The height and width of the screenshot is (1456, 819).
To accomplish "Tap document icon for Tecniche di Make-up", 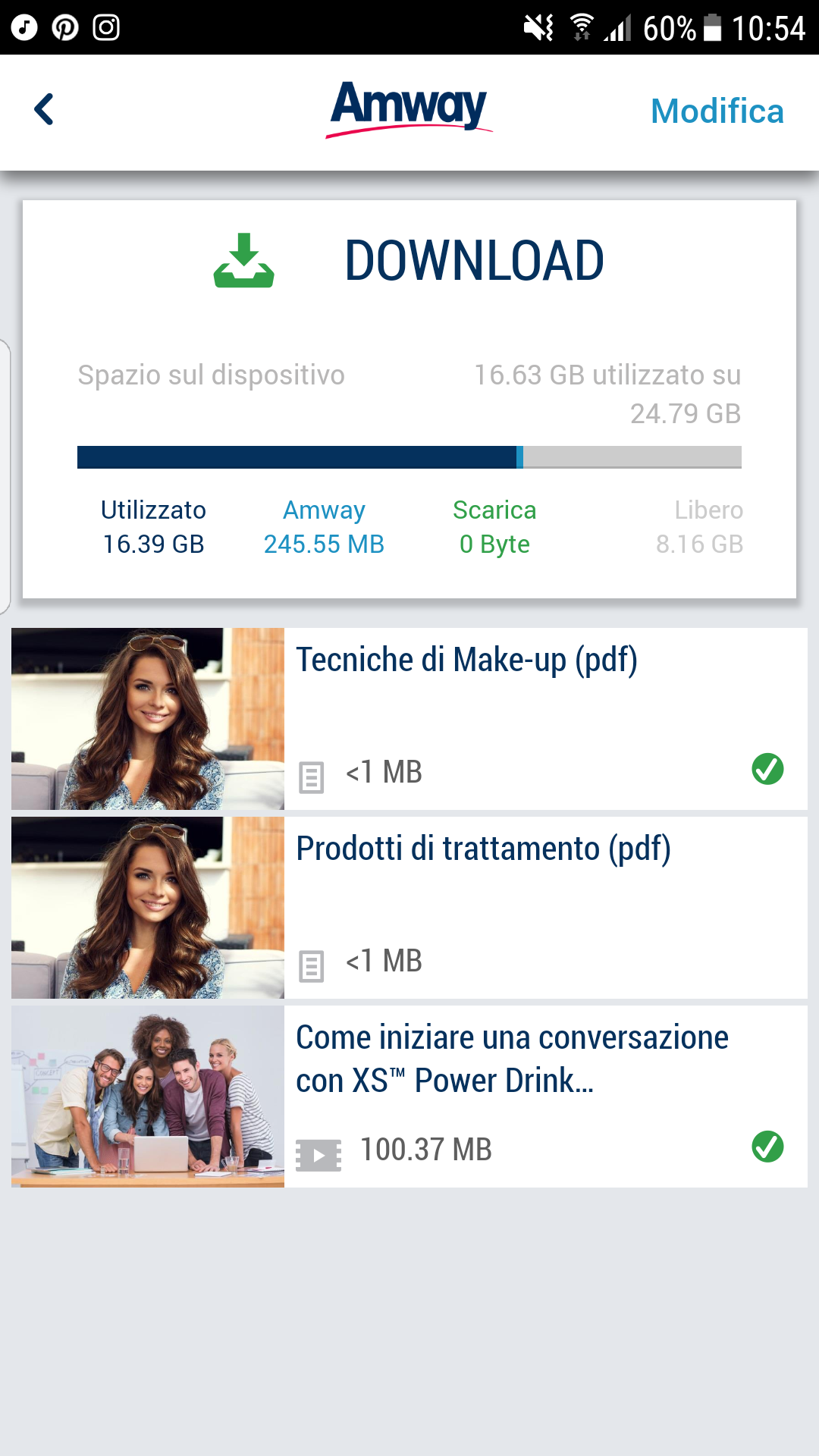I will [311, 777].
